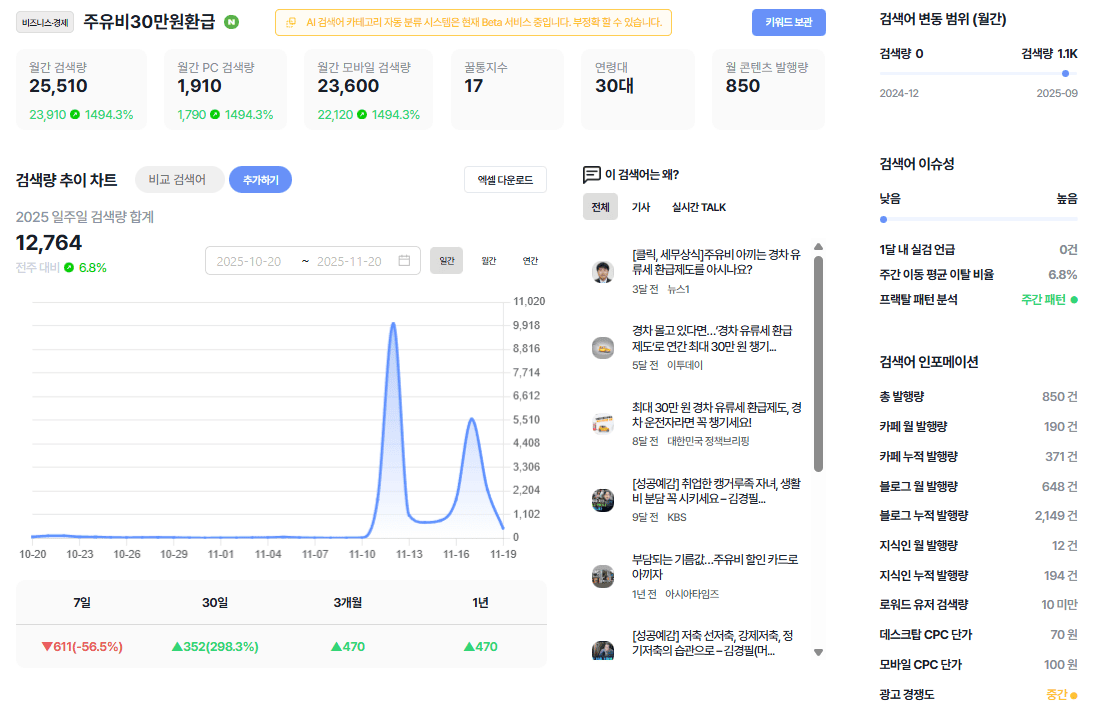Open the calendar icon in date range
This screenshot has width=1098, height=710.
[x=404, y=260]
